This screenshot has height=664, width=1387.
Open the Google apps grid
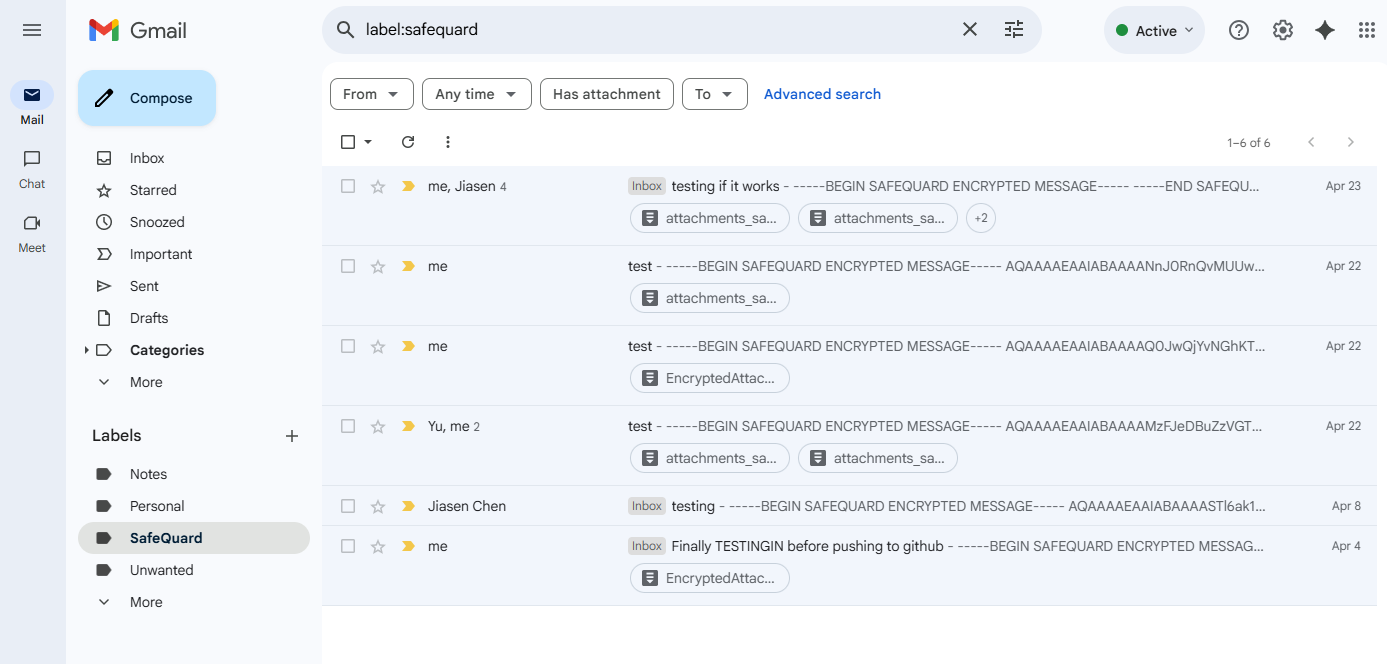click(1367, 30)
